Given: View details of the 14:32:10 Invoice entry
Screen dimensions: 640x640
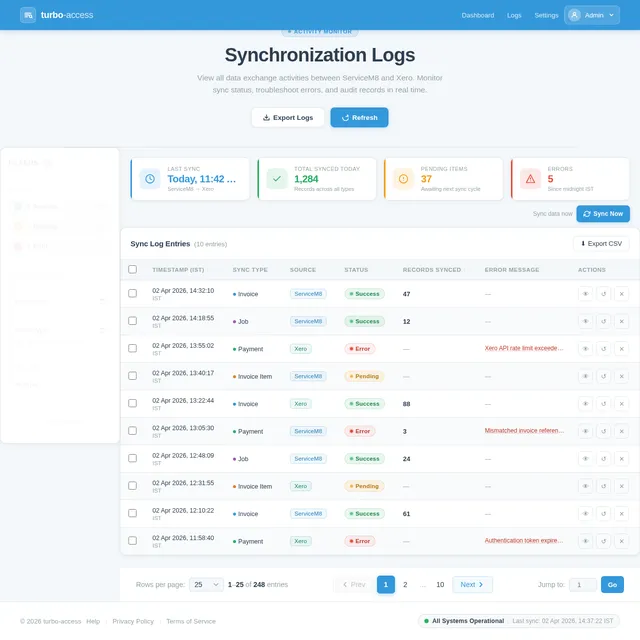Looking at the screenshot, I should pyautogui.click(x=585, y=294).
